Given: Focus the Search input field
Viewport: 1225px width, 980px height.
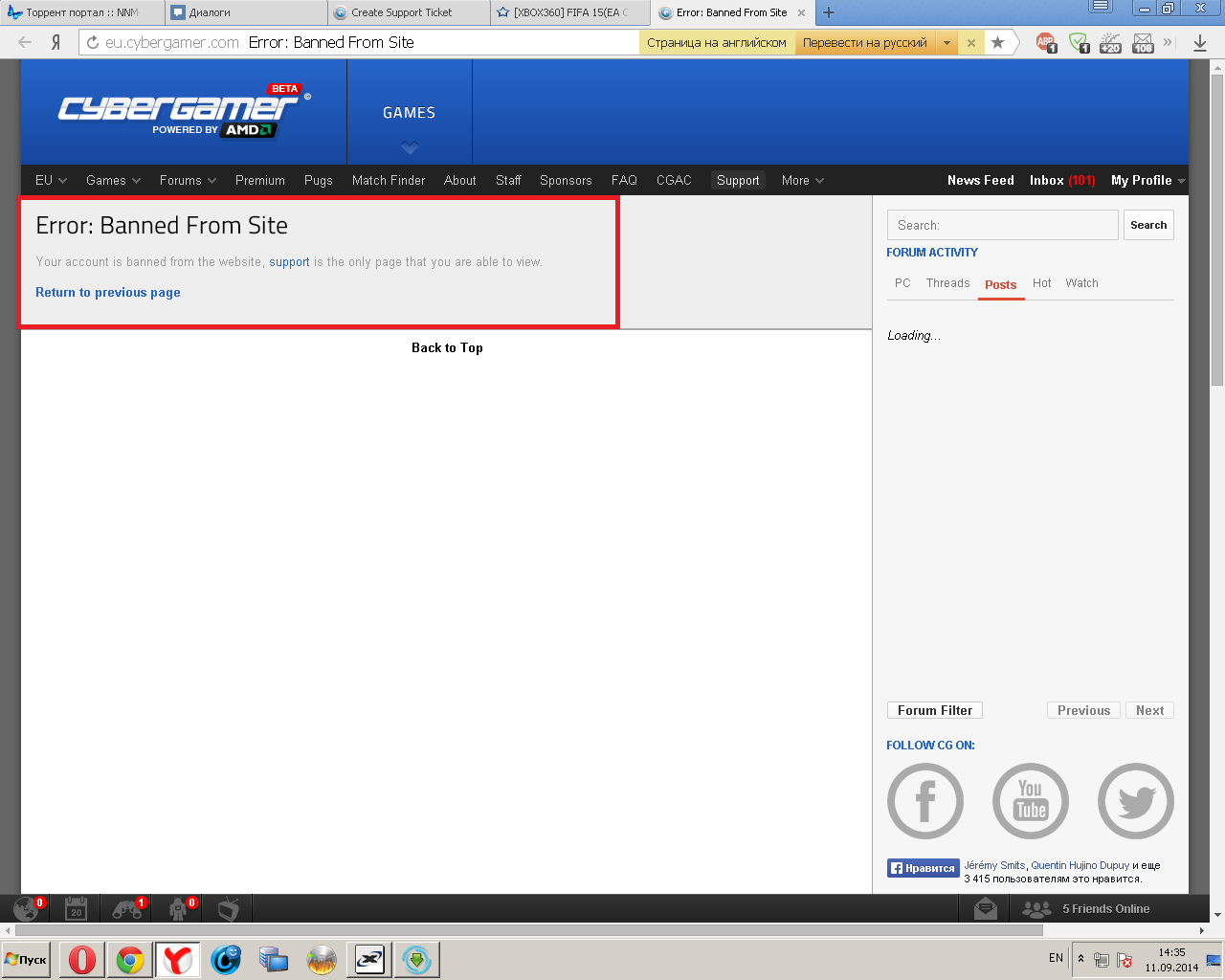Looking at the screenshot, I should pyautogui.click(x=1003, y=225).
